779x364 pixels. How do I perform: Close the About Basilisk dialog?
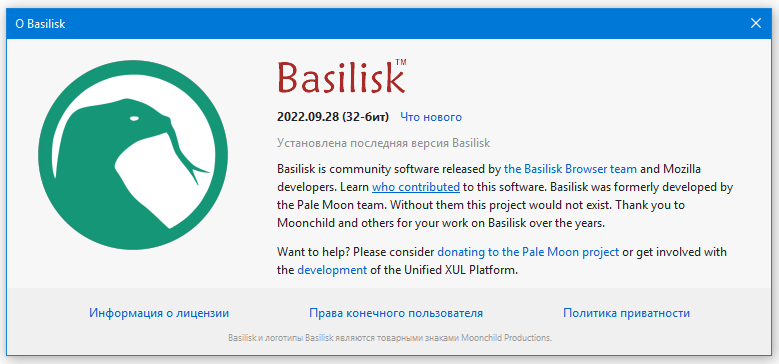click(x=756, y=23)
